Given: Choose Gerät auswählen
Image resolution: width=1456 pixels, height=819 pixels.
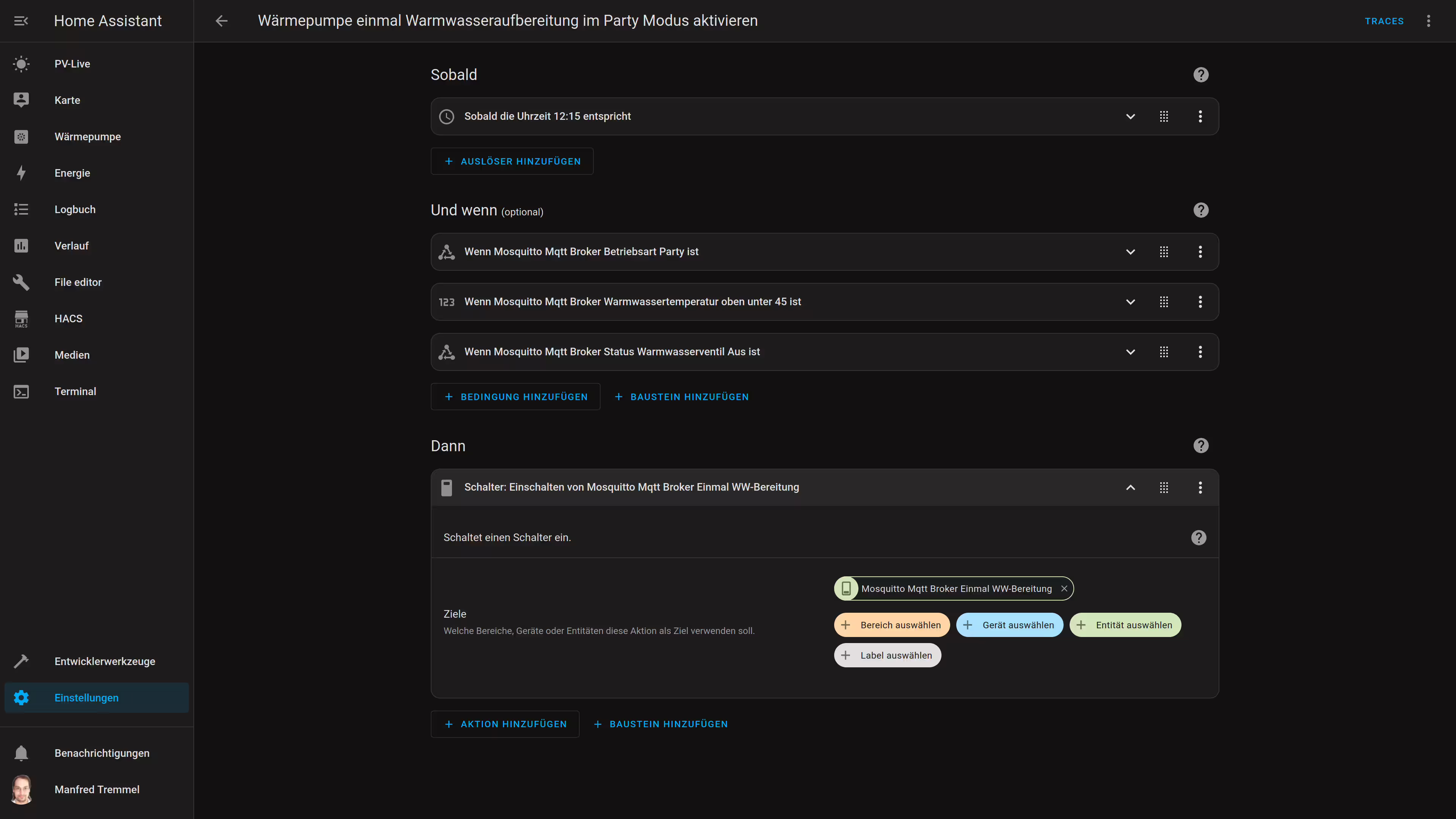Looking at the screenshot, I should coord(1009,625).
